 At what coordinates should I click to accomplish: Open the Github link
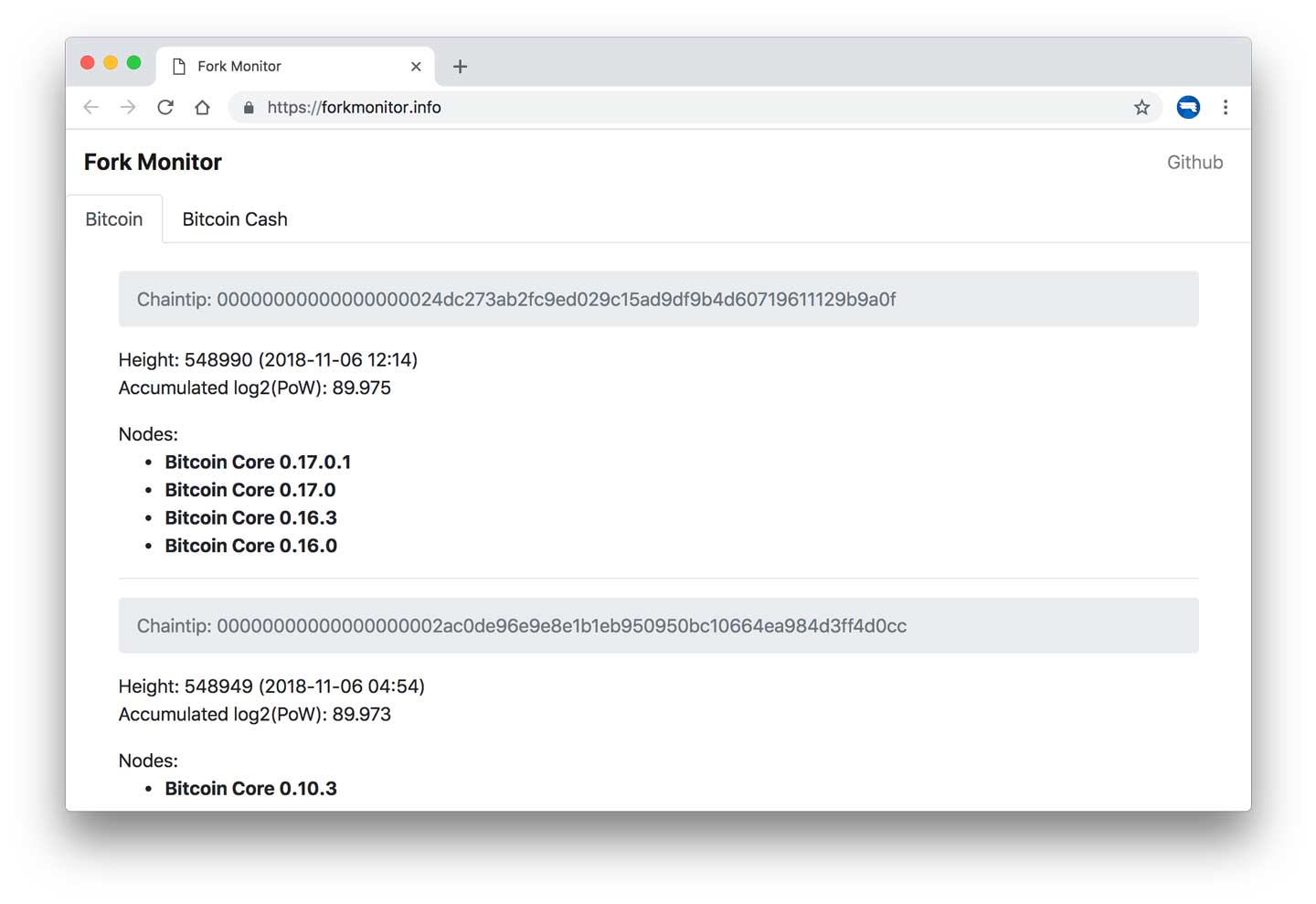click(1194, 163)
